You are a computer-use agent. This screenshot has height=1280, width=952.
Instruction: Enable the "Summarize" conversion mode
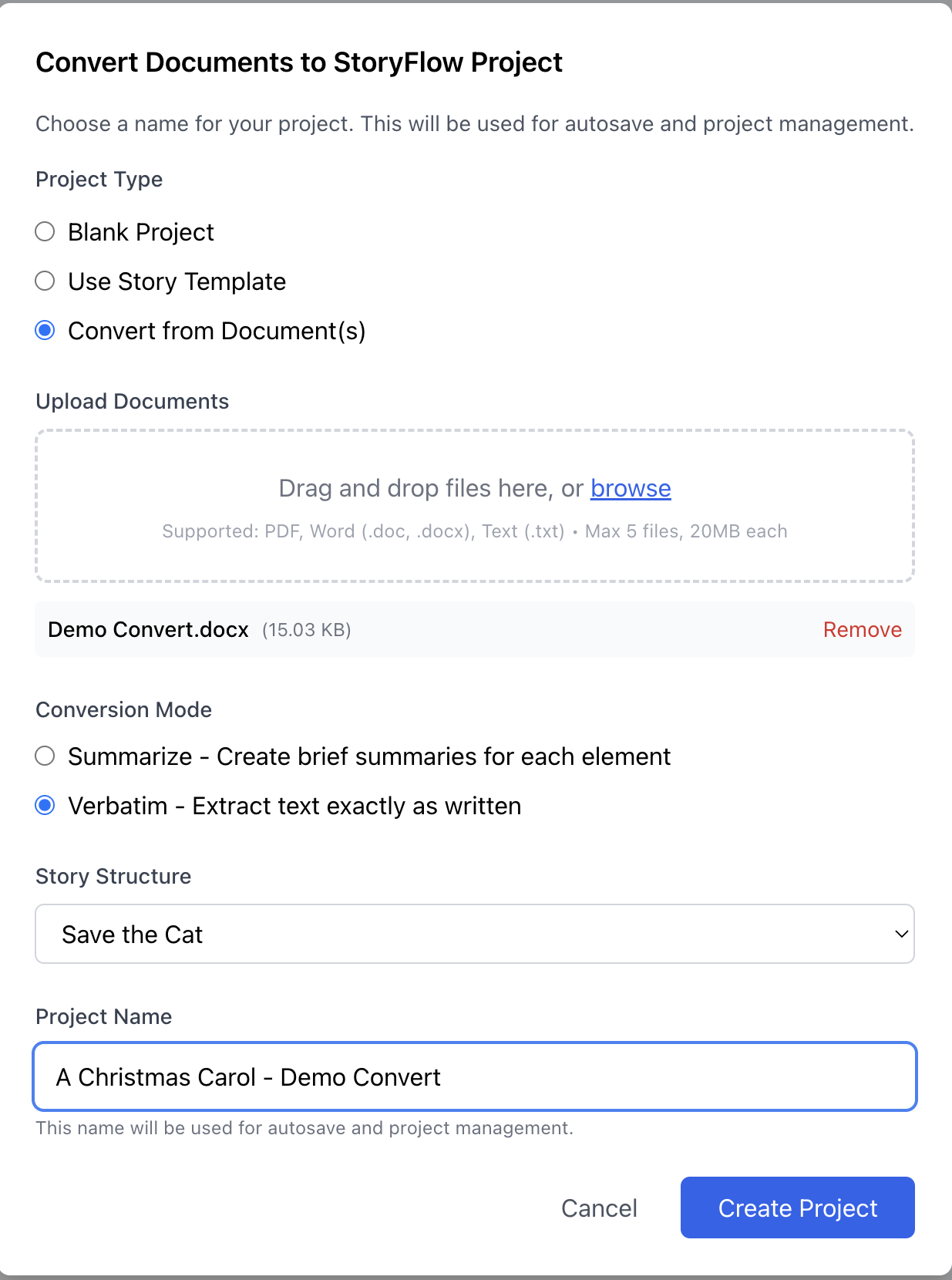(x=45, y=756)
